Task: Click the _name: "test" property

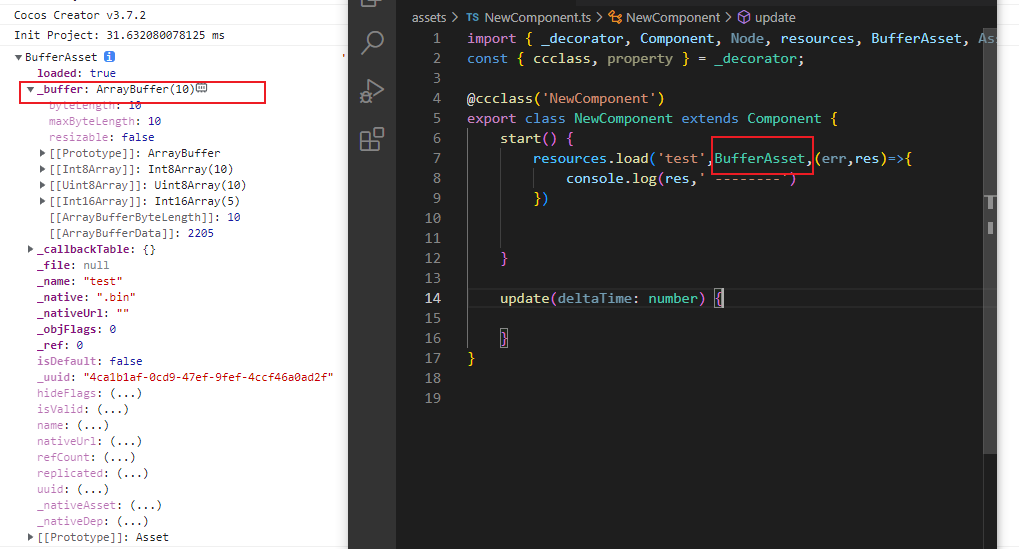Action: click(x=79, y=281)
